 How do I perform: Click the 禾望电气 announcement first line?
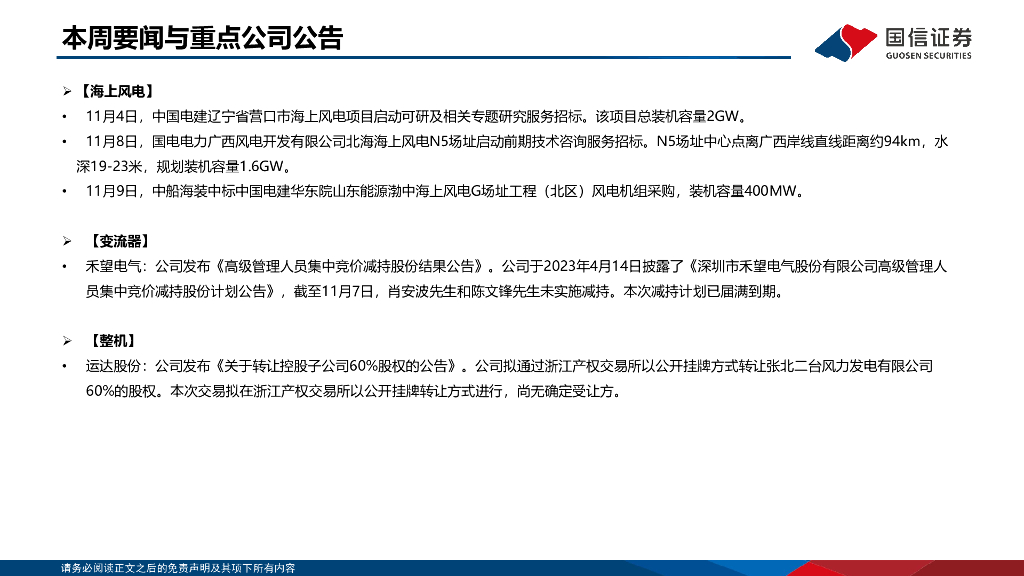pos(516,266)
